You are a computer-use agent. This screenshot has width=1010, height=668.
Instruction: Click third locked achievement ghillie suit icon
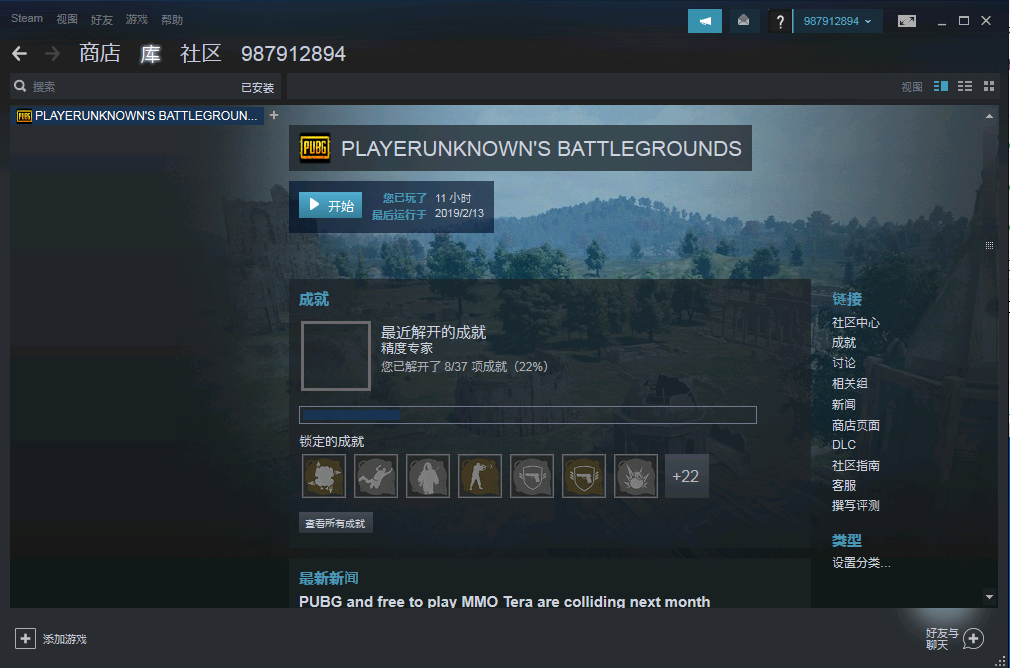(428, 476)
